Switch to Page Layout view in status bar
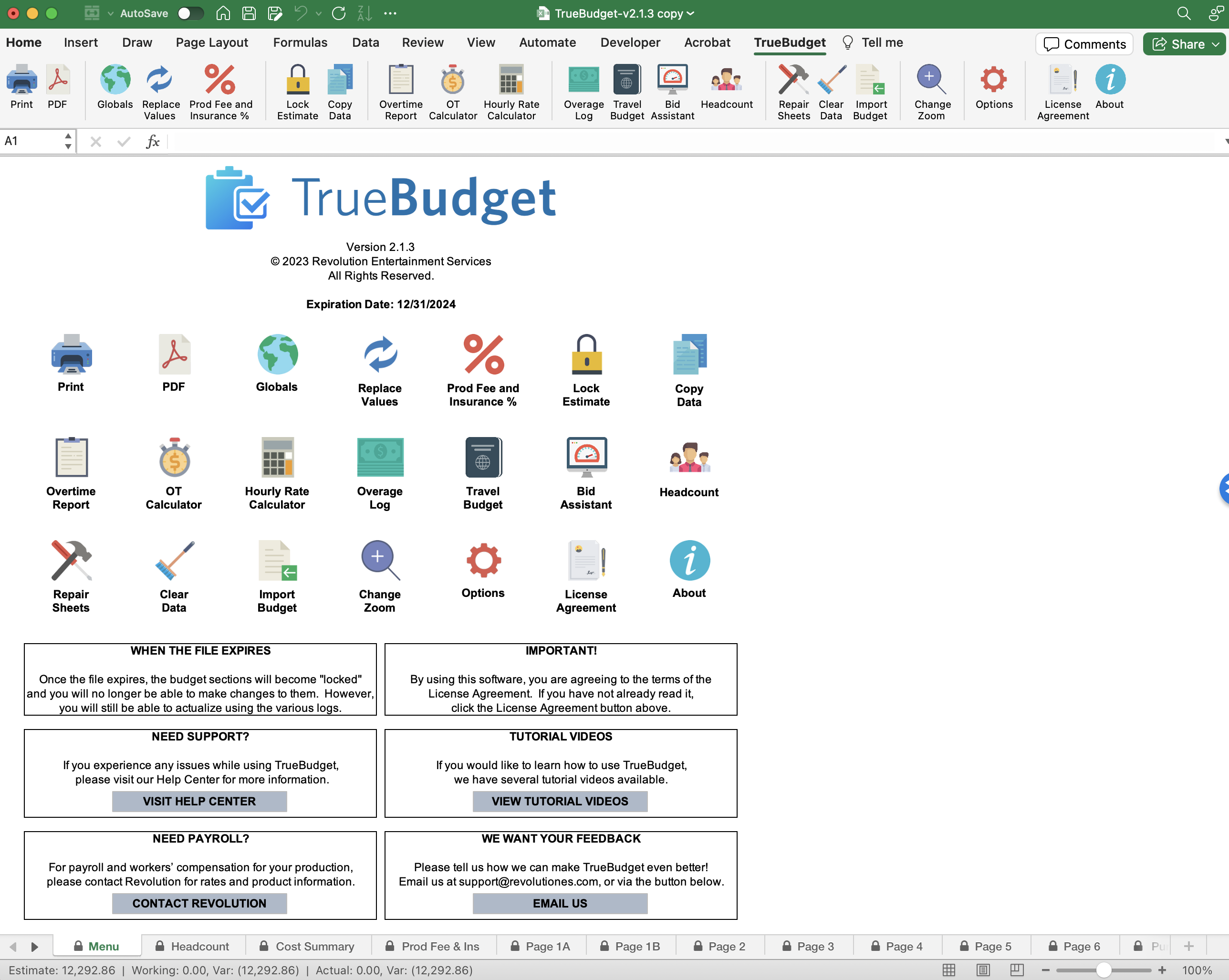This screenshot has height=980, width=1229. 983,970
